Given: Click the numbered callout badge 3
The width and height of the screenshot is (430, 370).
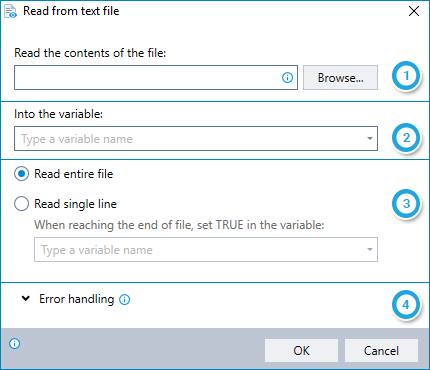Looking at the screenshot, I should pos(406,204).
